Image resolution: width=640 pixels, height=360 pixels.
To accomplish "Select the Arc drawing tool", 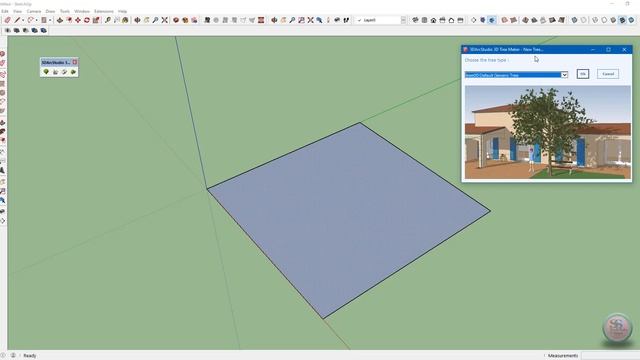I will [x=31, y=20].
